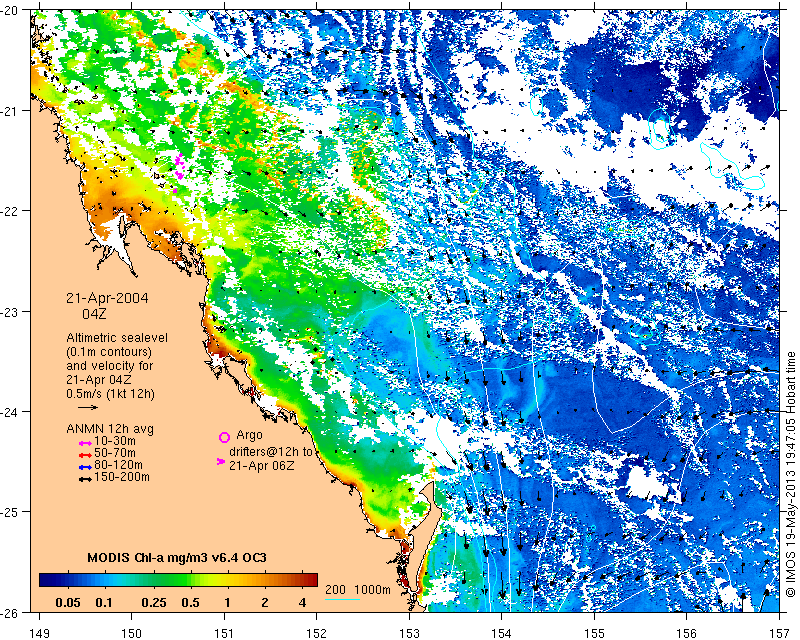Viewport: 800px width, 640px height.
Task: Click the magenta Argo circle marker in legend
Action: [224, 437]
